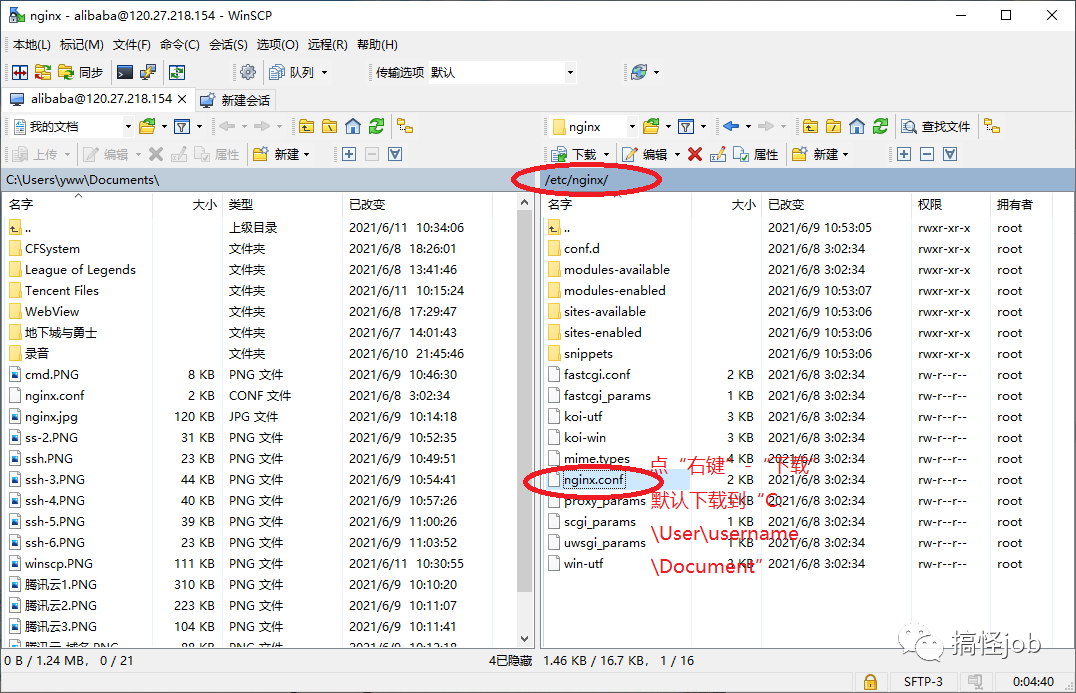Click remote open directory icon
The image size is (1076, 693).
[651, 126]
